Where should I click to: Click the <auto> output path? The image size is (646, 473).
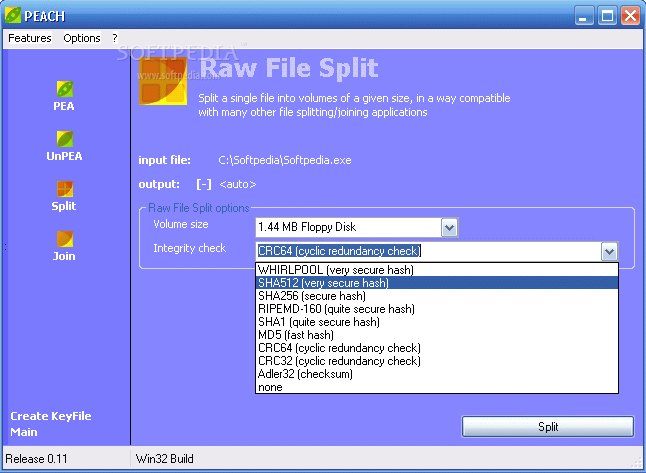coord(238,184)
